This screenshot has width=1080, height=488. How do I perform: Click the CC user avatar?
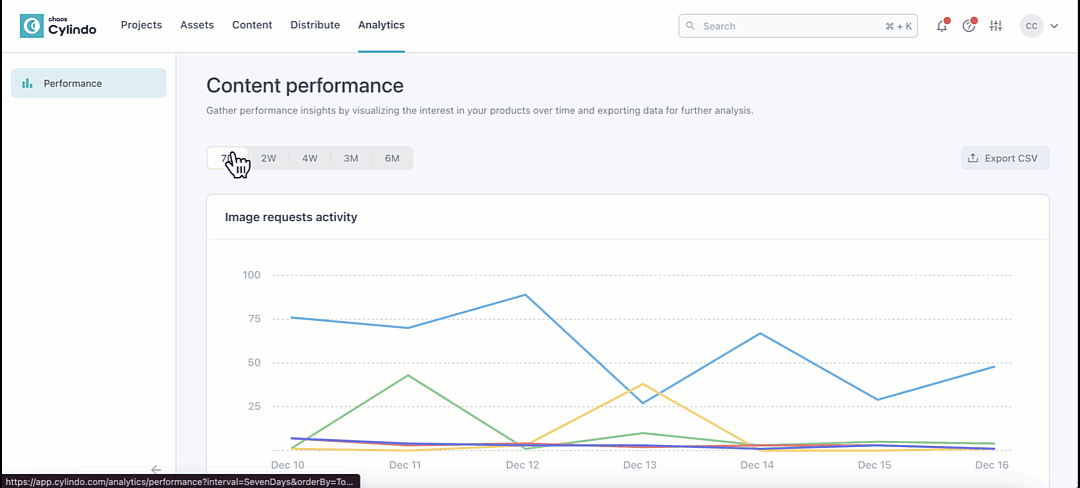click(1031, 26)
